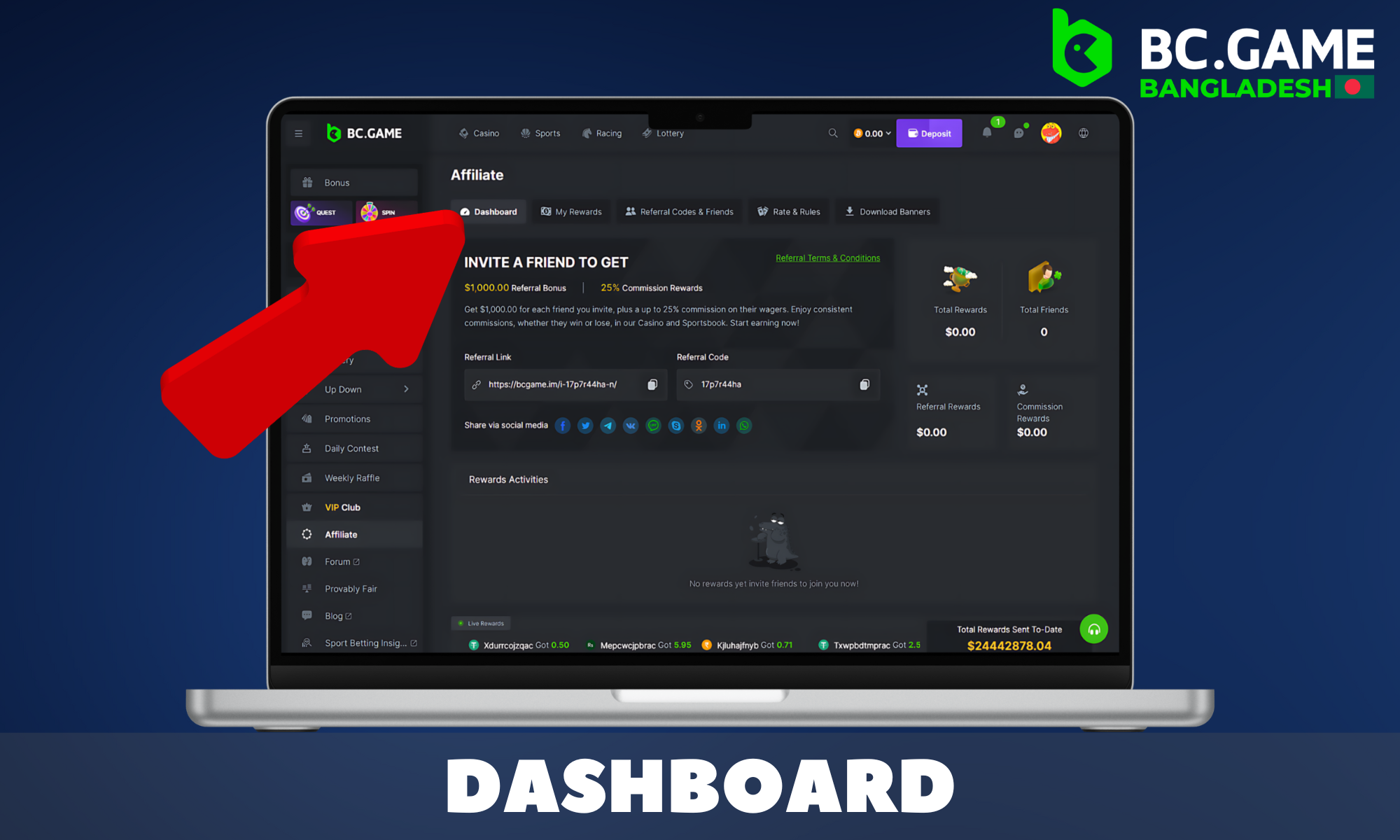
Task: Click the Provably Fair sidebar icon
Action: [x=308, y=589]
